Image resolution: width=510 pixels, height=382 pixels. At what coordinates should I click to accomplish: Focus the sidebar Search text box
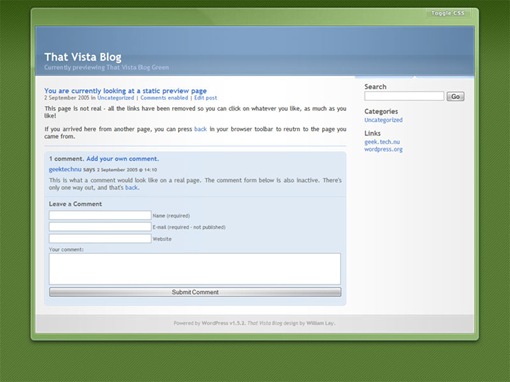click(404, 96)
